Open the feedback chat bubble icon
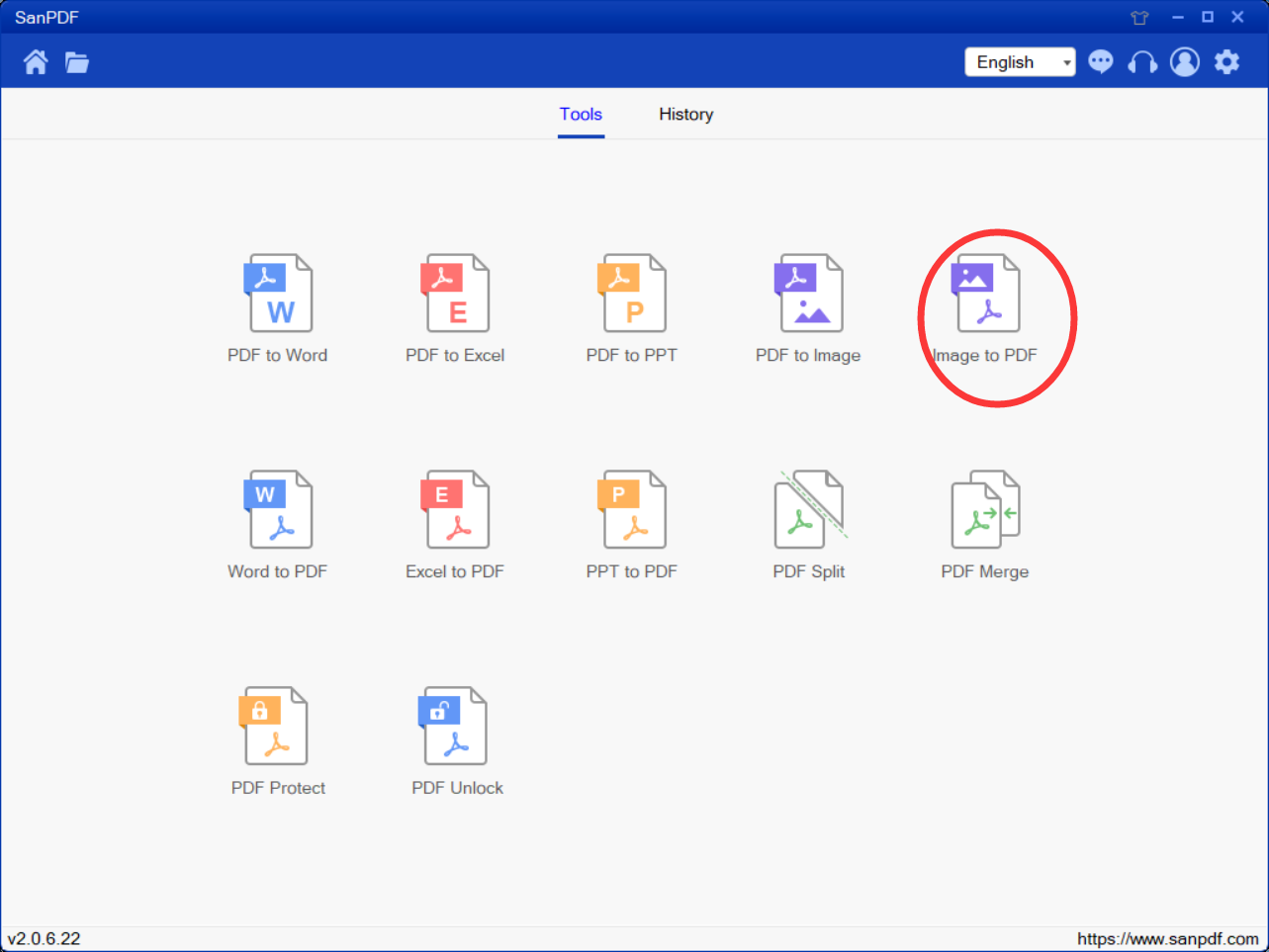1269x952 pixels. [x=1100, y=61]
